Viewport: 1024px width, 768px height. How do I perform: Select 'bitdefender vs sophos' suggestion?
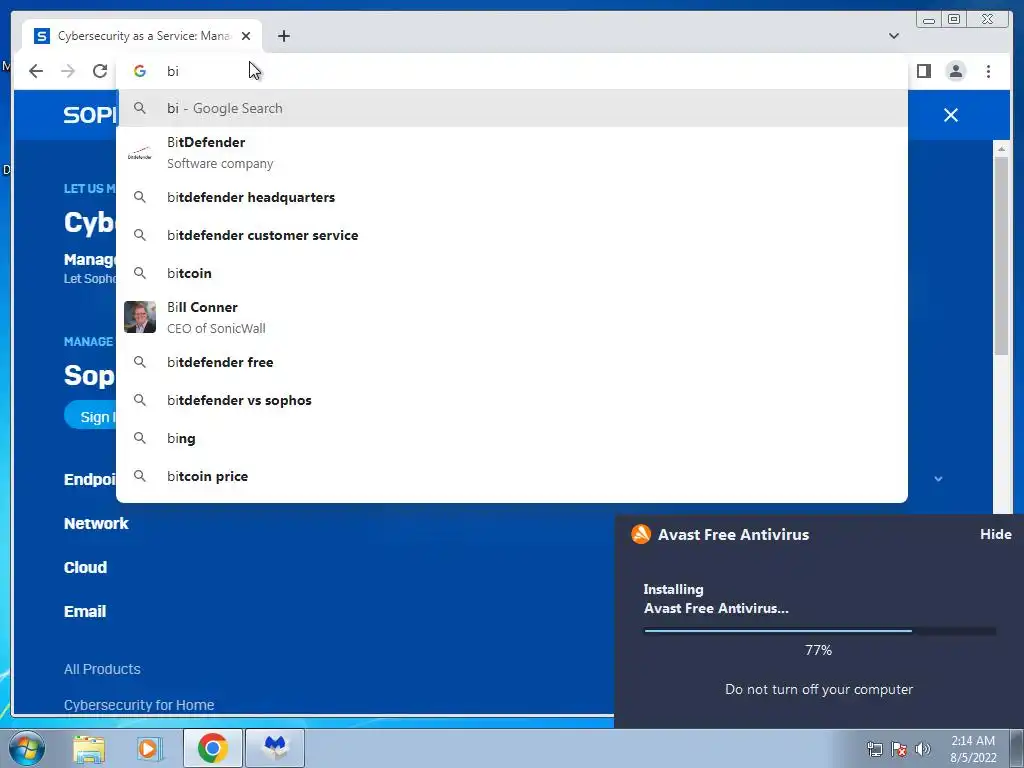tap(512, 400)
